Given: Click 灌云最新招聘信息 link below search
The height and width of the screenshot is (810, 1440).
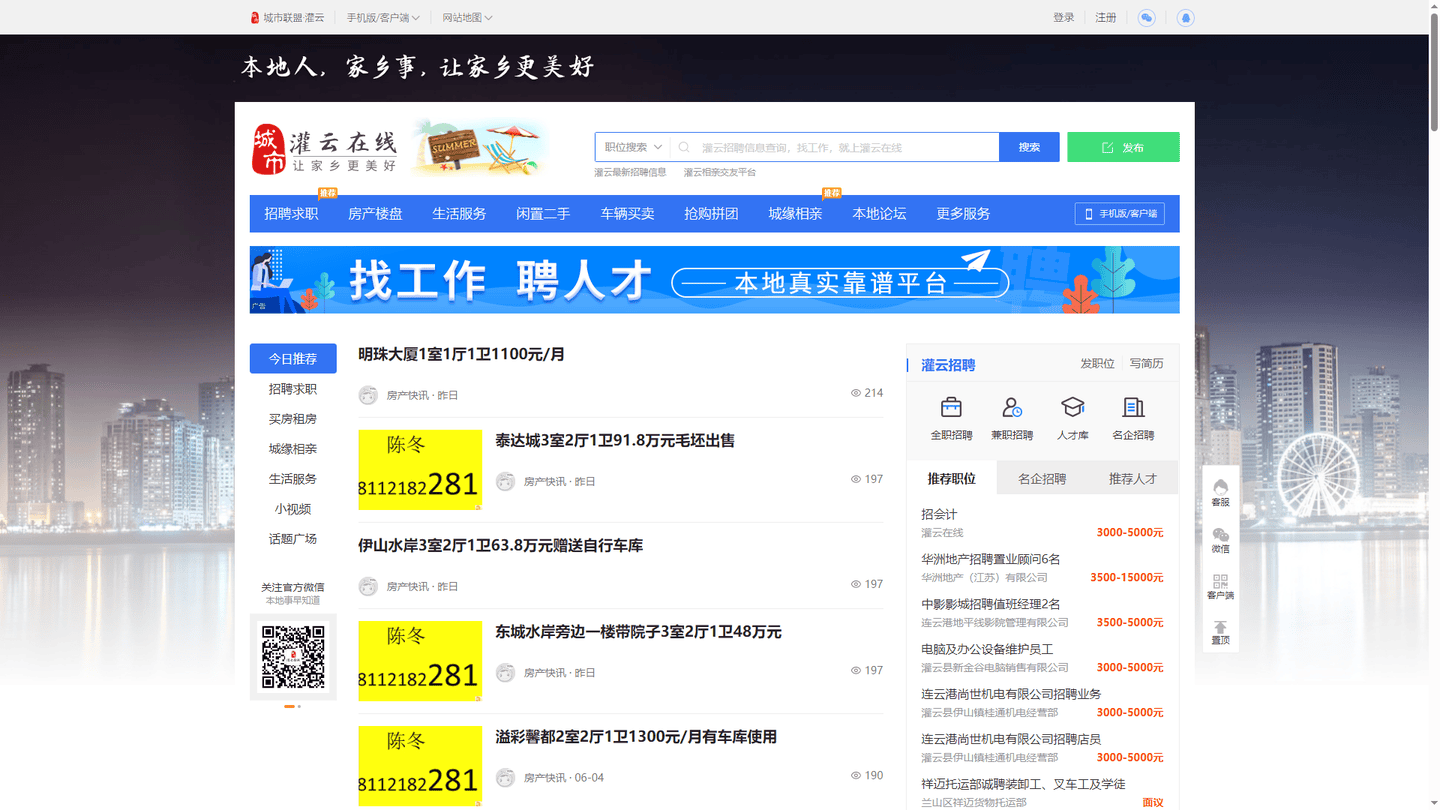Looking at the screenshot, I should coord(630,173).
